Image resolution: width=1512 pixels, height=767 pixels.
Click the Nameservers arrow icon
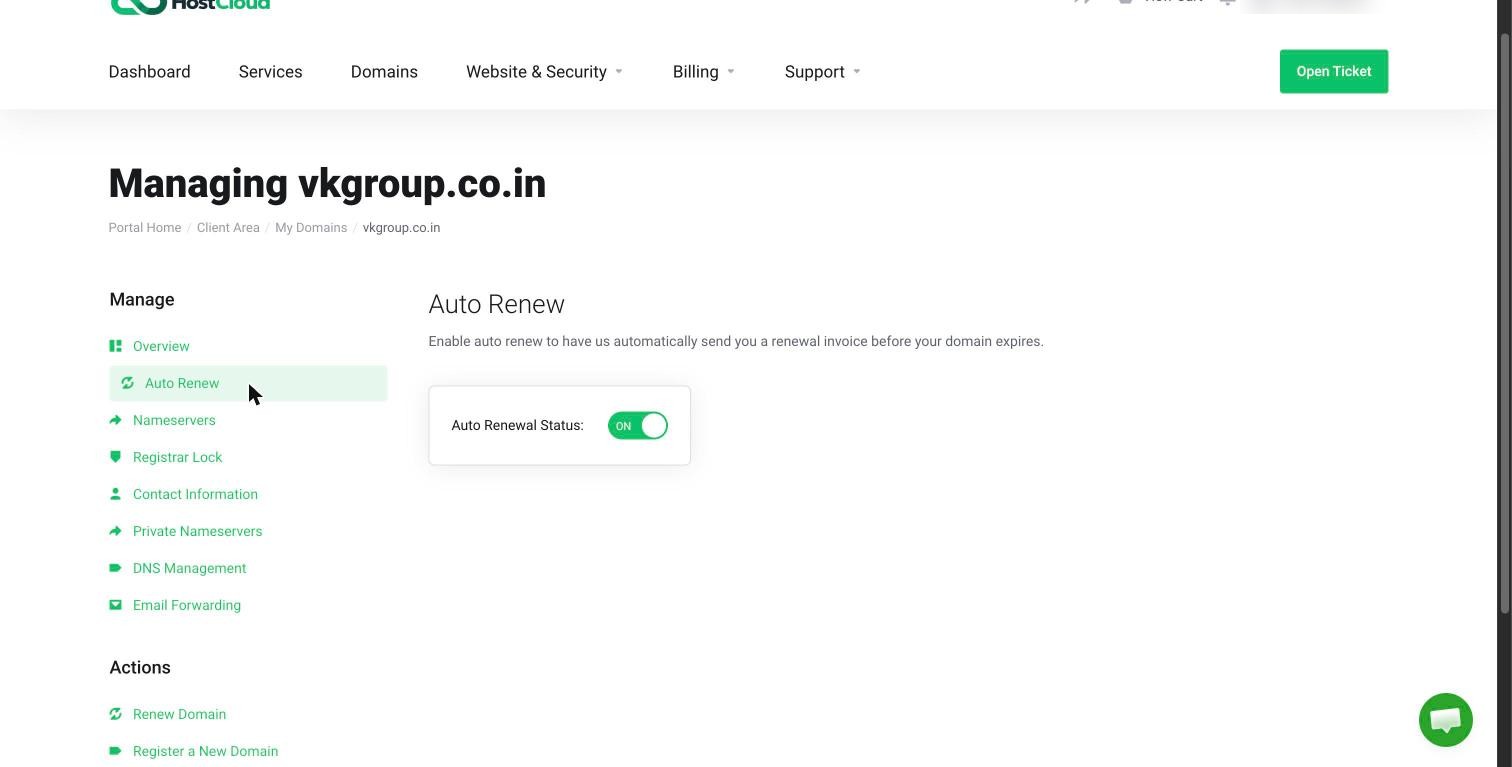pyautogui.click(x=115, y=420)
